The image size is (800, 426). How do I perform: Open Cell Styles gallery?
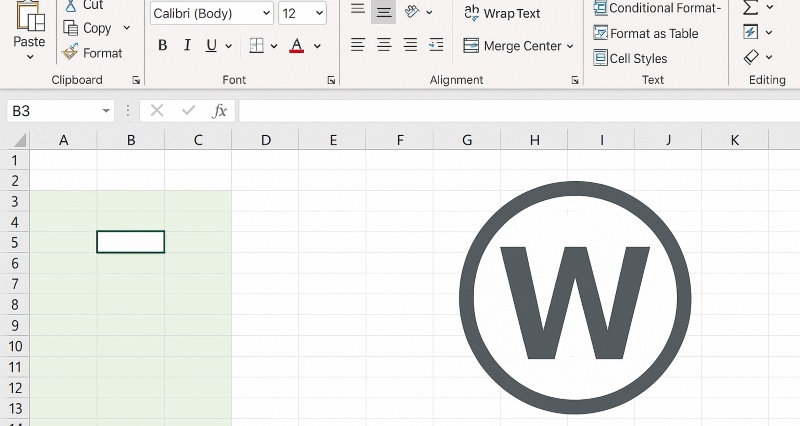coord(631,58)
